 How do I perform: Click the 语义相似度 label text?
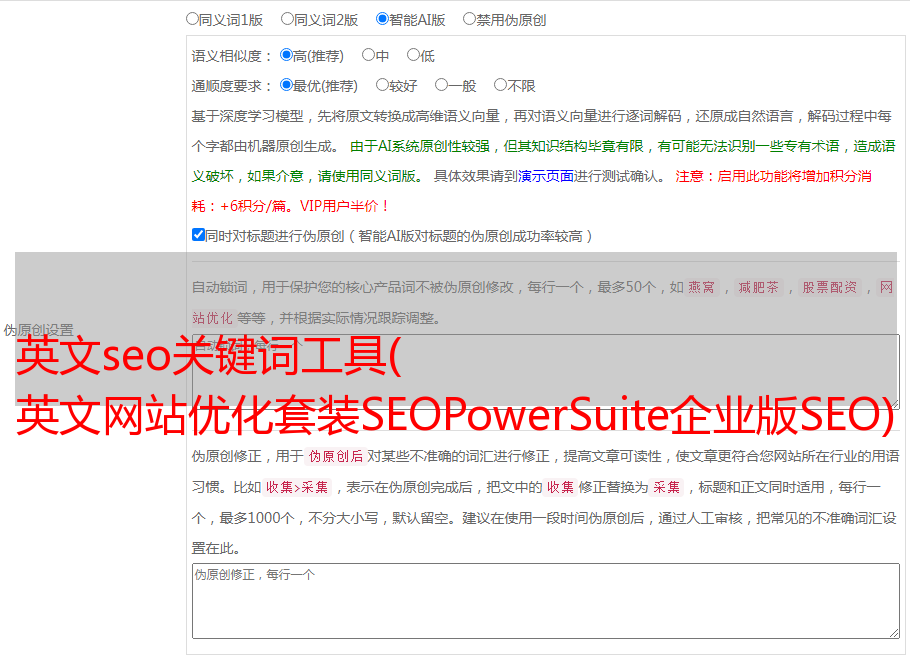tap(232, 56)
